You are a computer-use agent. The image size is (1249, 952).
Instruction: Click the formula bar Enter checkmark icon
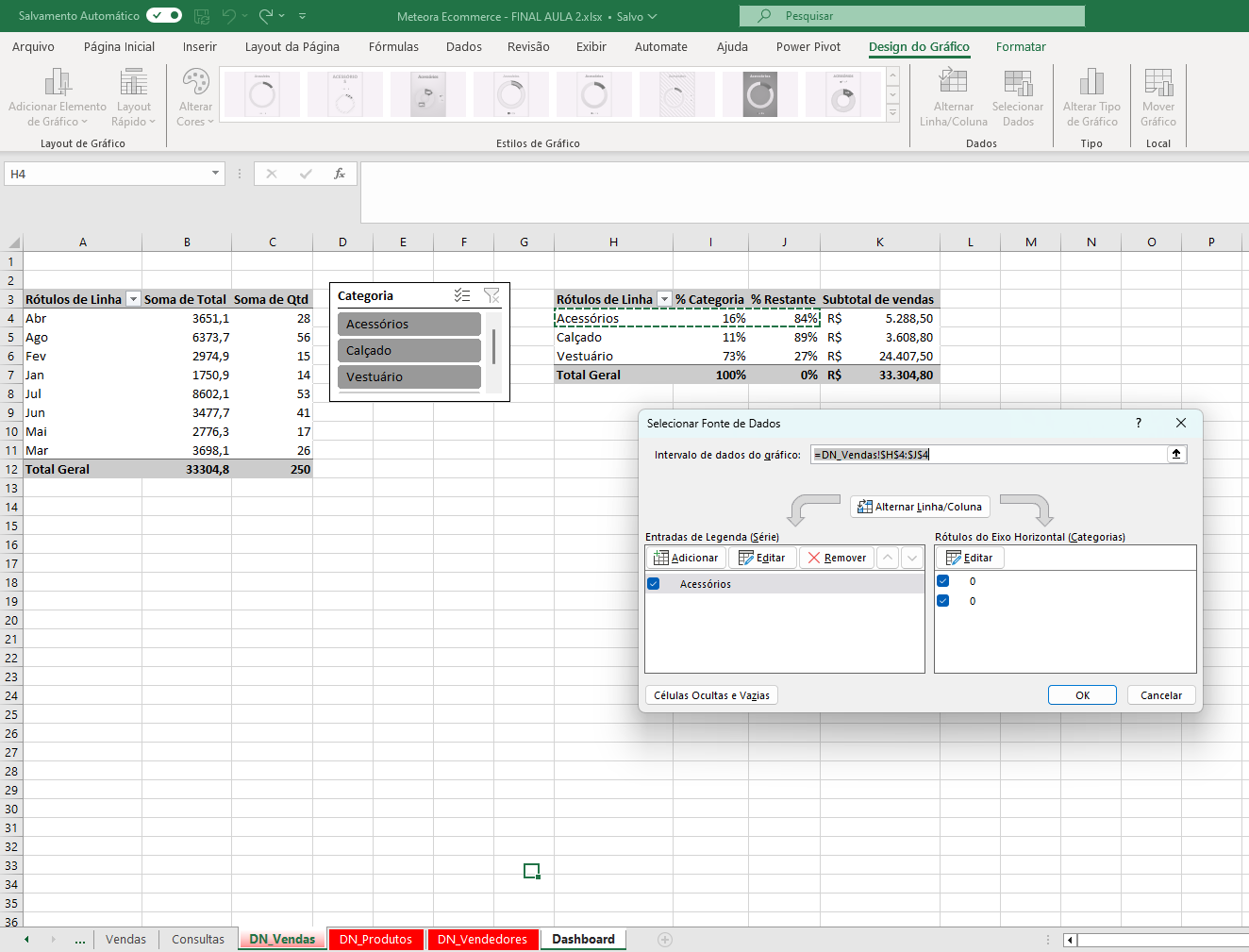(x=306, y=174)
